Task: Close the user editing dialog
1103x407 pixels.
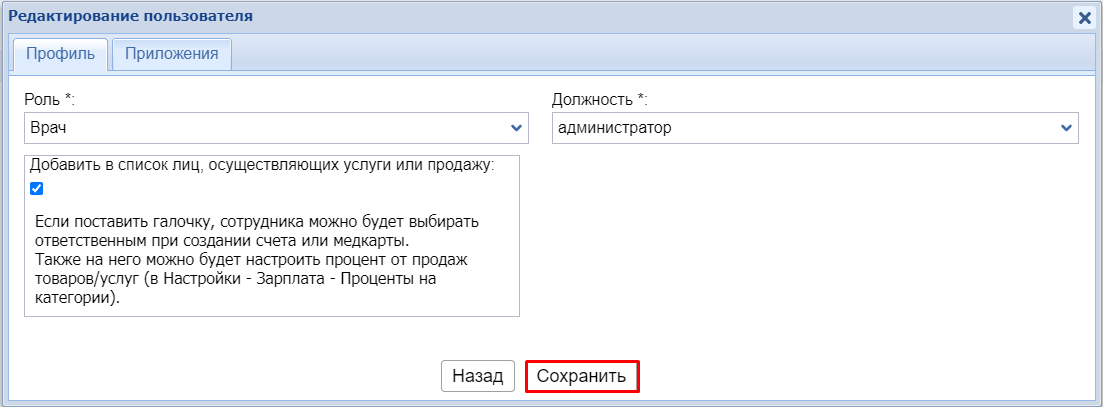Action: 1083,17
